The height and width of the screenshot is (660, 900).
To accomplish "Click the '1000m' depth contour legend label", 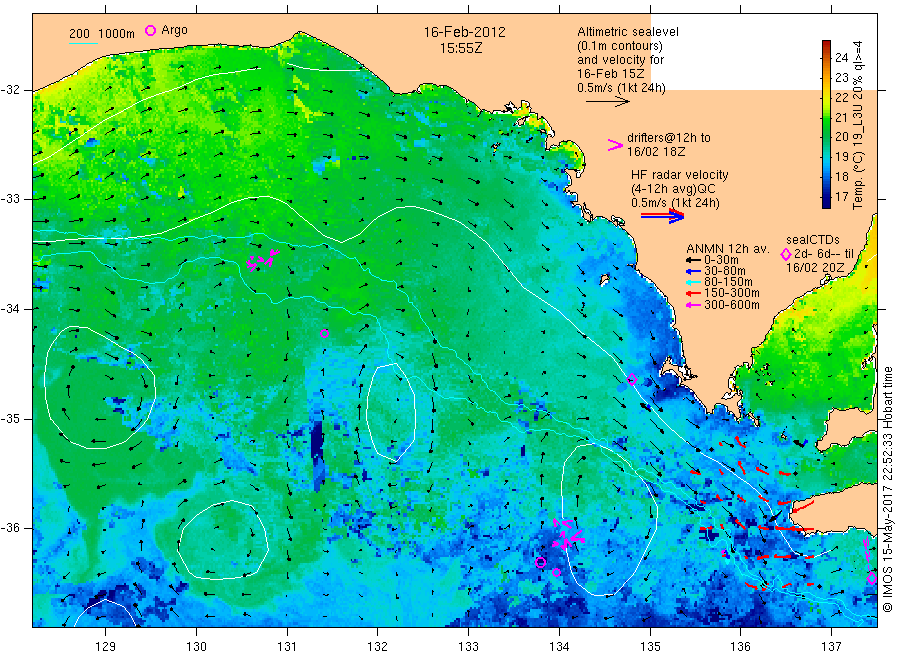I will coord(117,34).
